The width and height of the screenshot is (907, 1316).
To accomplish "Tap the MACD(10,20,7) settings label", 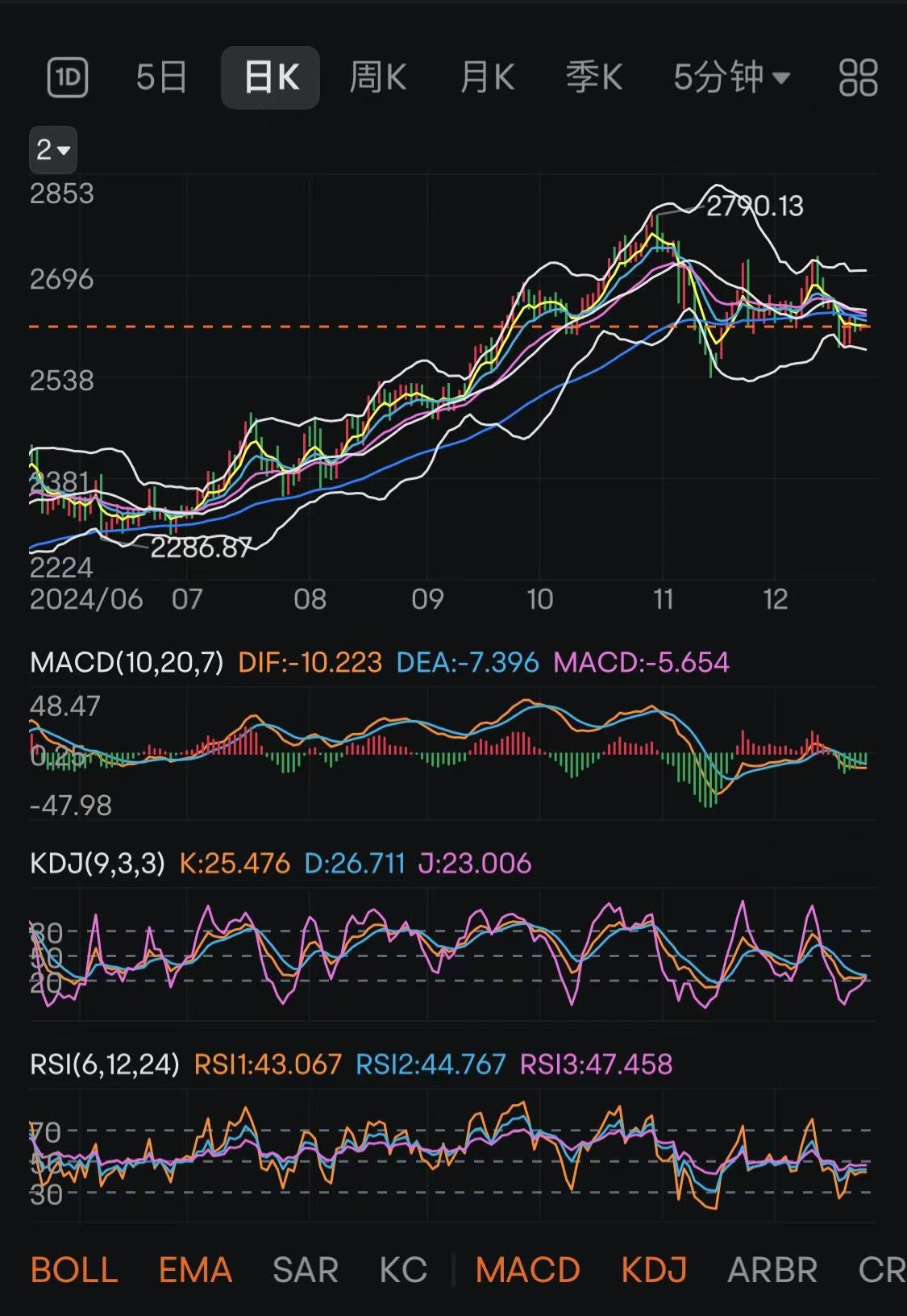I will 127,663.
